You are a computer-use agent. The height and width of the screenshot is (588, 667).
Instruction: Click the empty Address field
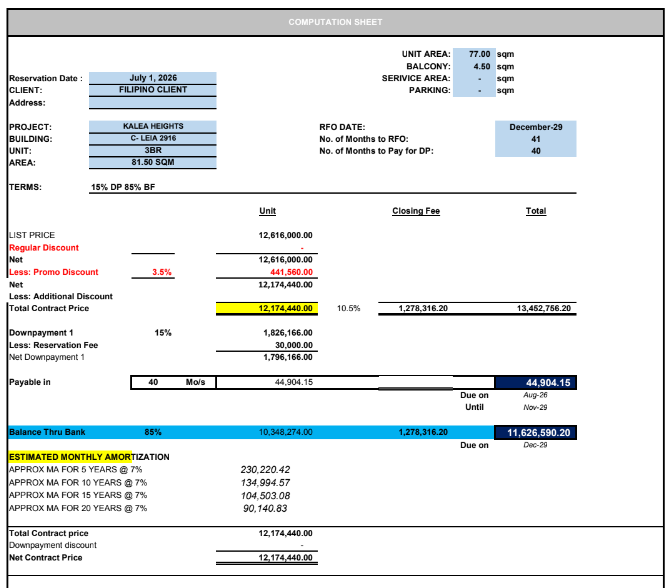coord(153,102)
